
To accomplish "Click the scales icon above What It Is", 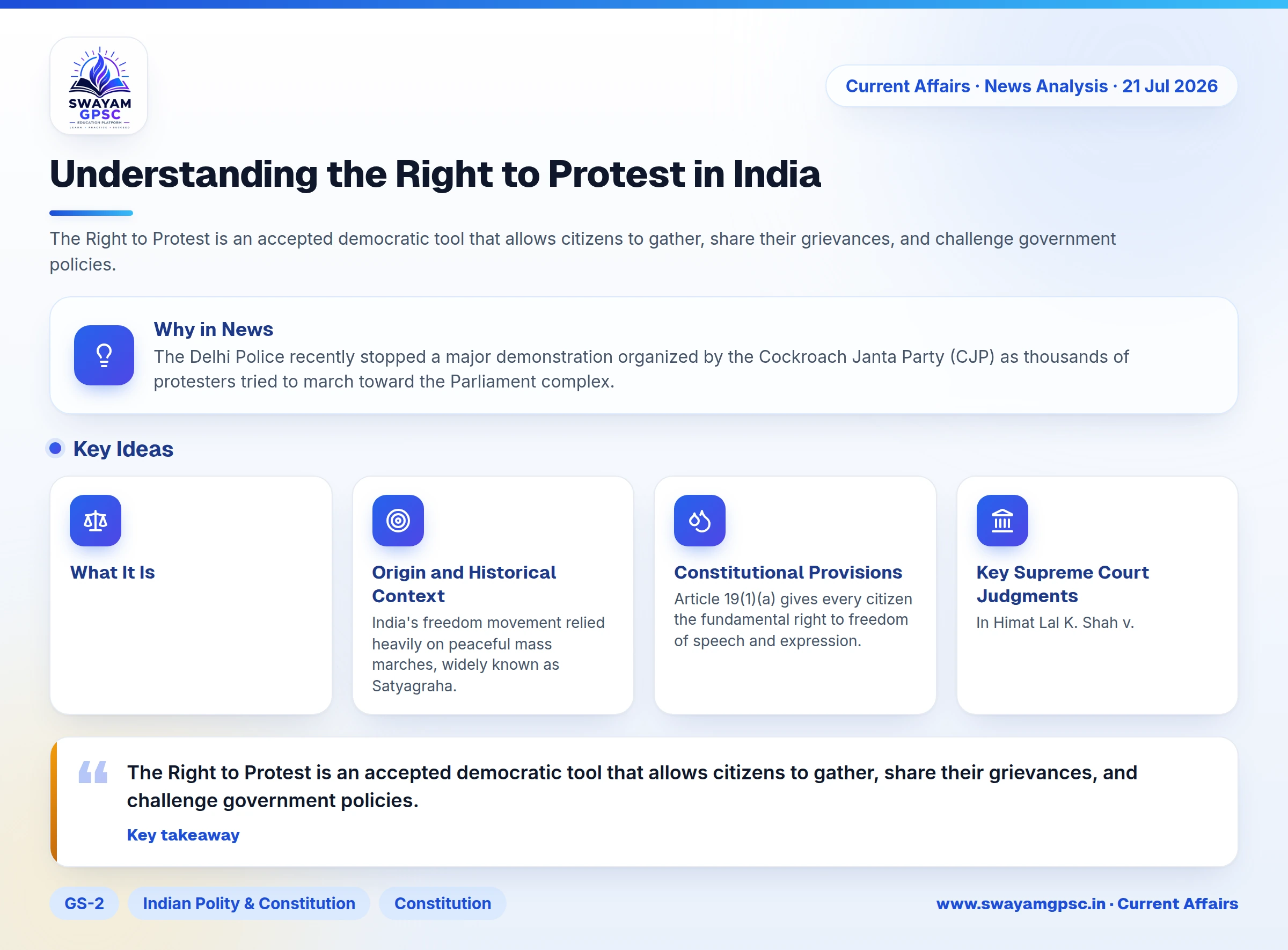I will (x=96, y=521).
